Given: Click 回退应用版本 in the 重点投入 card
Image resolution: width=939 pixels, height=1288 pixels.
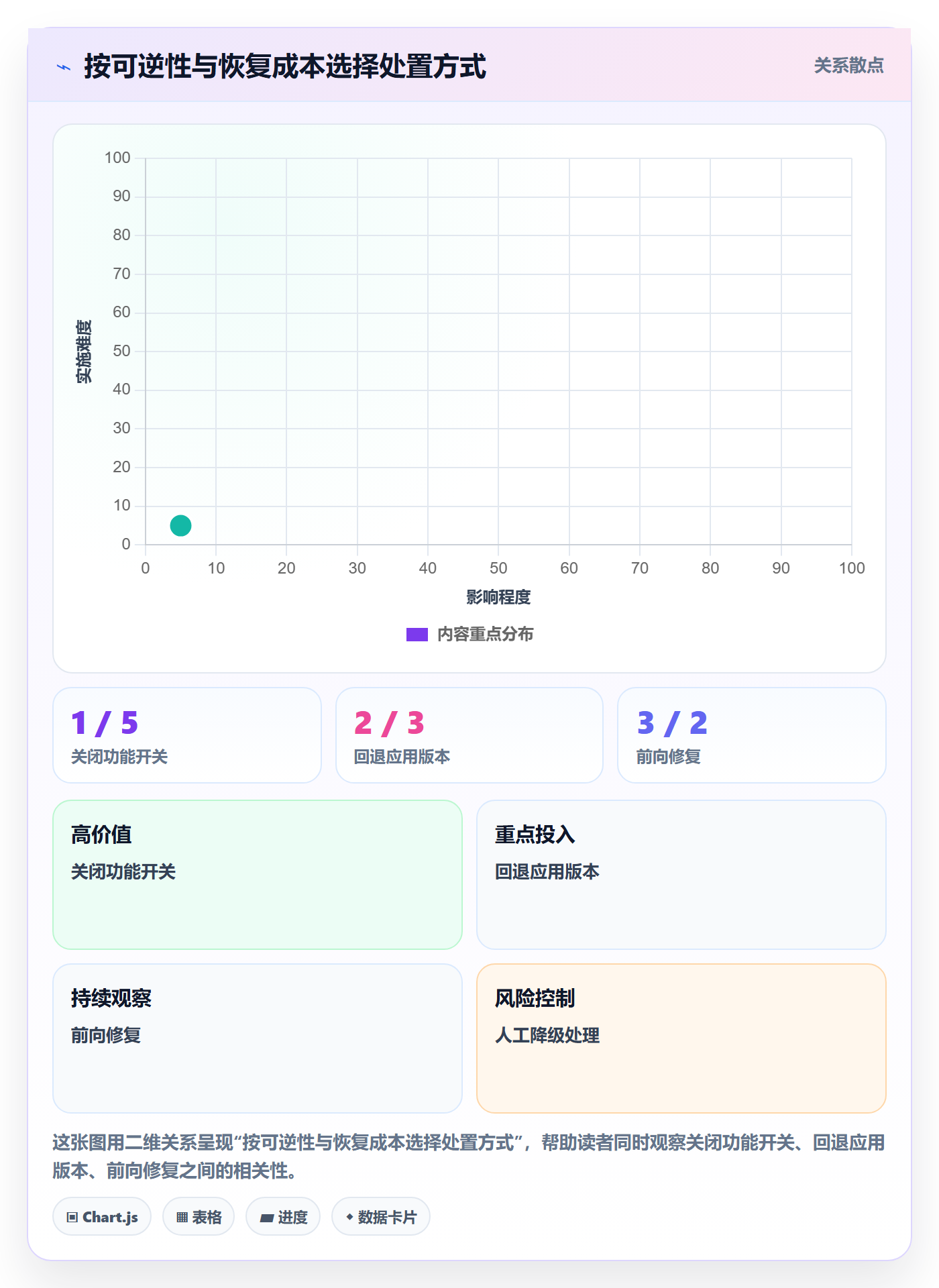Looking at the screenshot, I should tap(547, 871).
